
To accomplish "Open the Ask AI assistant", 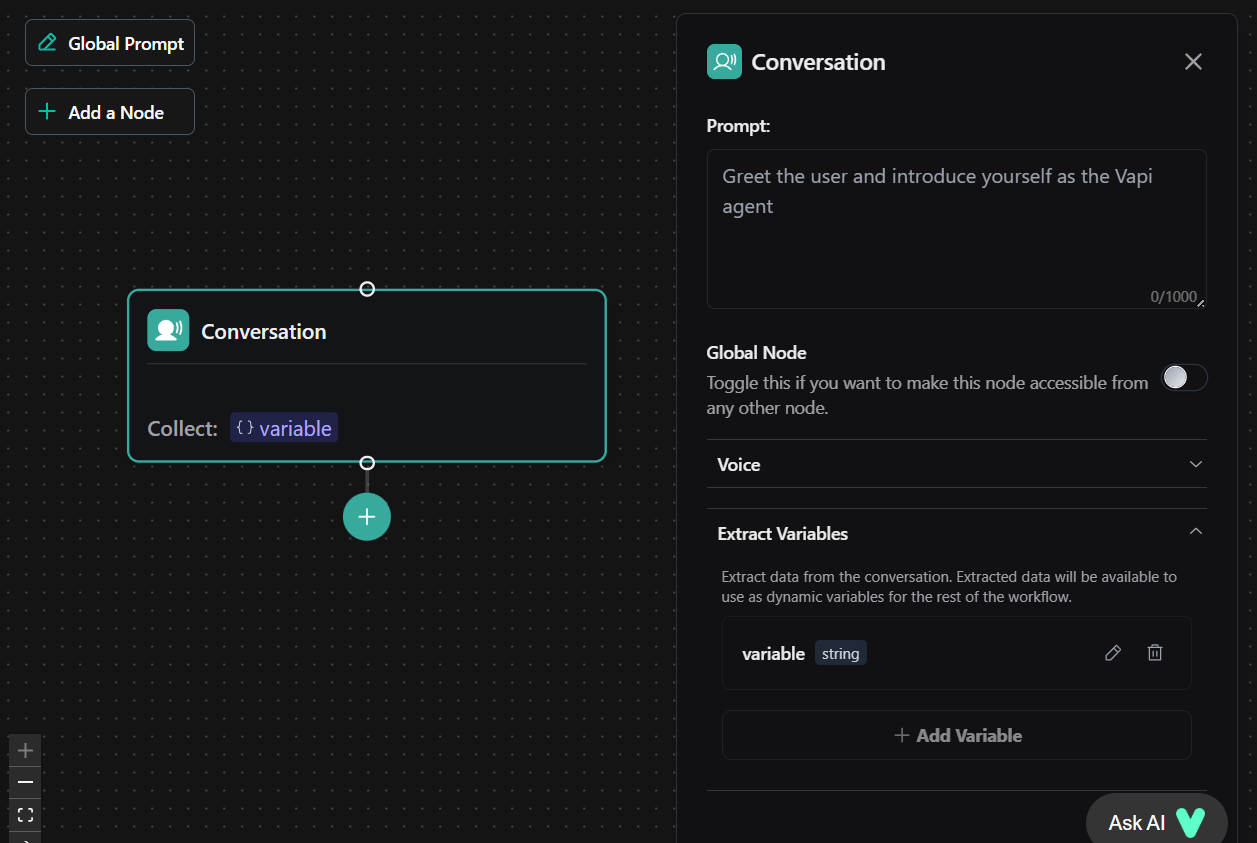I will tap(1155, 822).
